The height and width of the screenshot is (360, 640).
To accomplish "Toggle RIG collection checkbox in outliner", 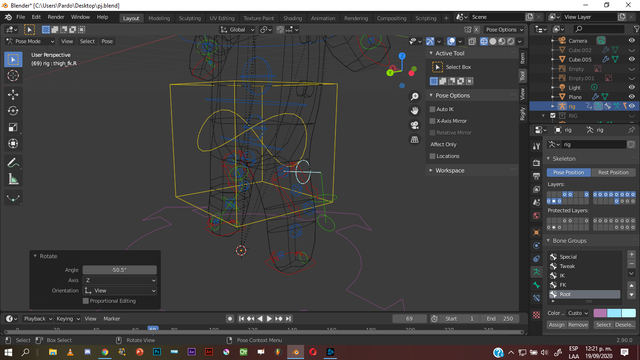I will (x=553, y=116).
